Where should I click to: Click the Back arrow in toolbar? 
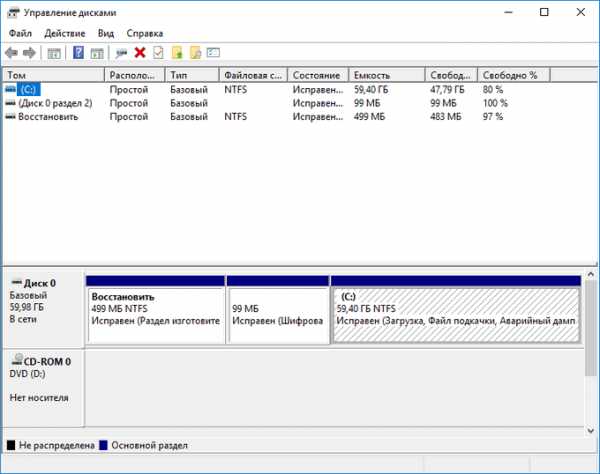pyautogui.click(x=11, y=53)
